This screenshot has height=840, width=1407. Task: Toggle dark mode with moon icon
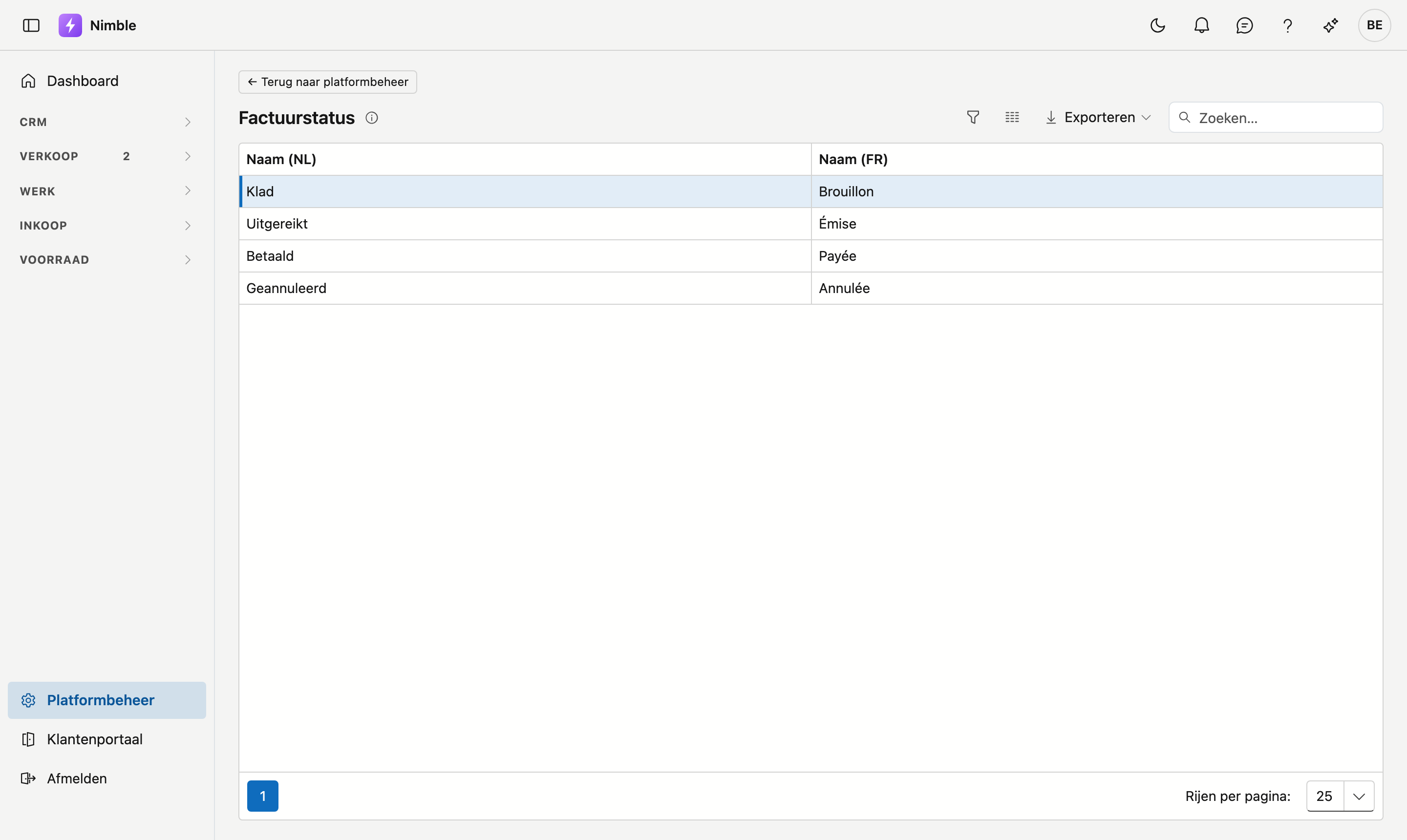(x=1157, y=25)
